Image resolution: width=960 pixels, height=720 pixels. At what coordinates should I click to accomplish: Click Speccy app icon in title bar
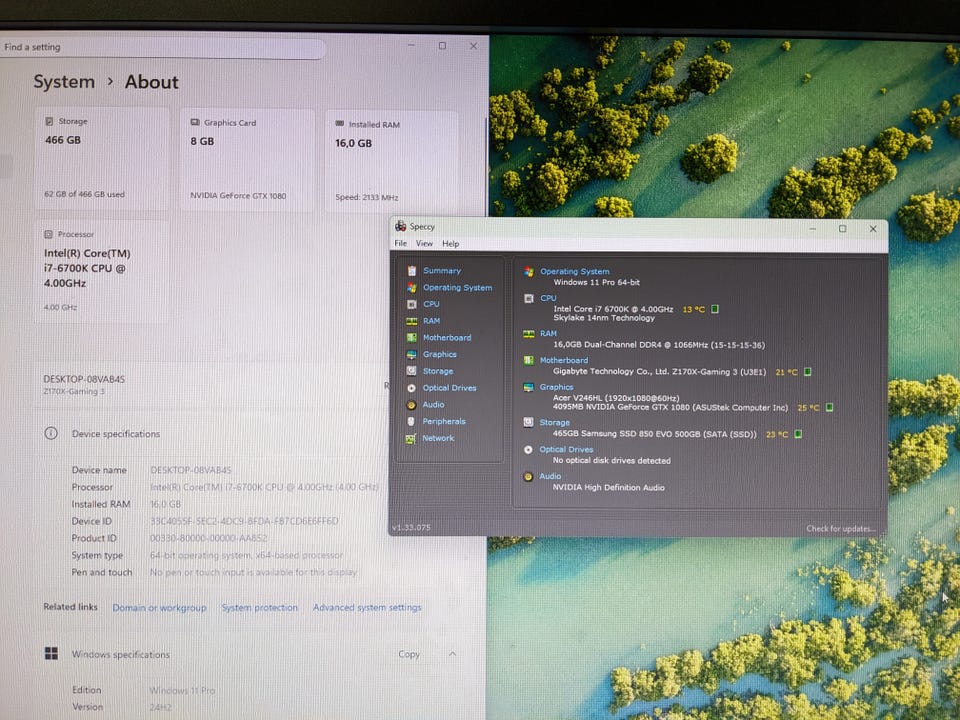point(400,226)
